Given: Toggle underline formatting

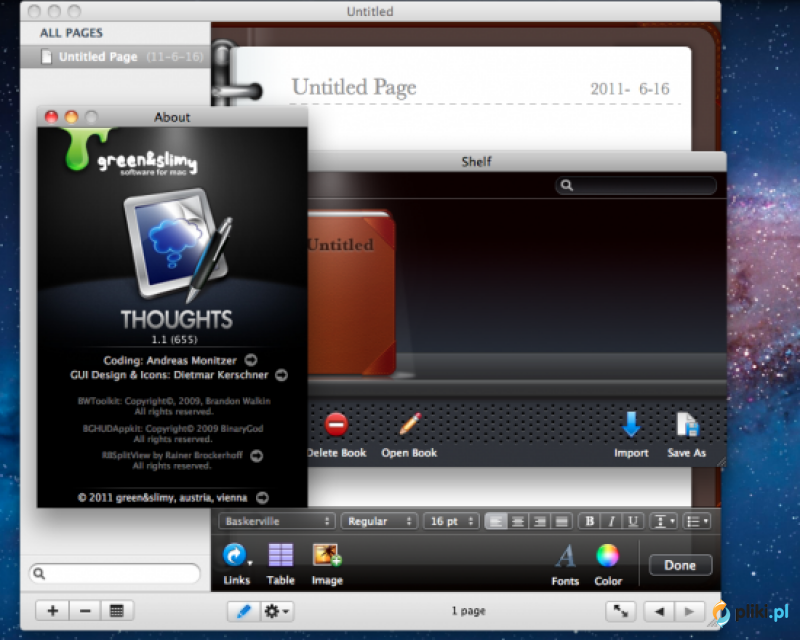Looking at the screenshot, I should (633, 521).
